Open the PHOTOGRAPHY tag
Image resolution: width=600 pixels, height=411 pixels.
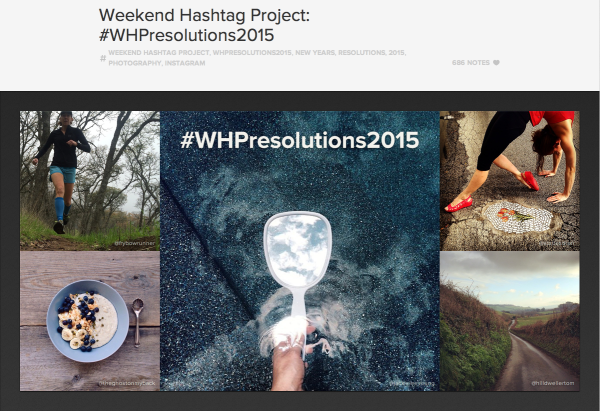click(x=135, y=63)
